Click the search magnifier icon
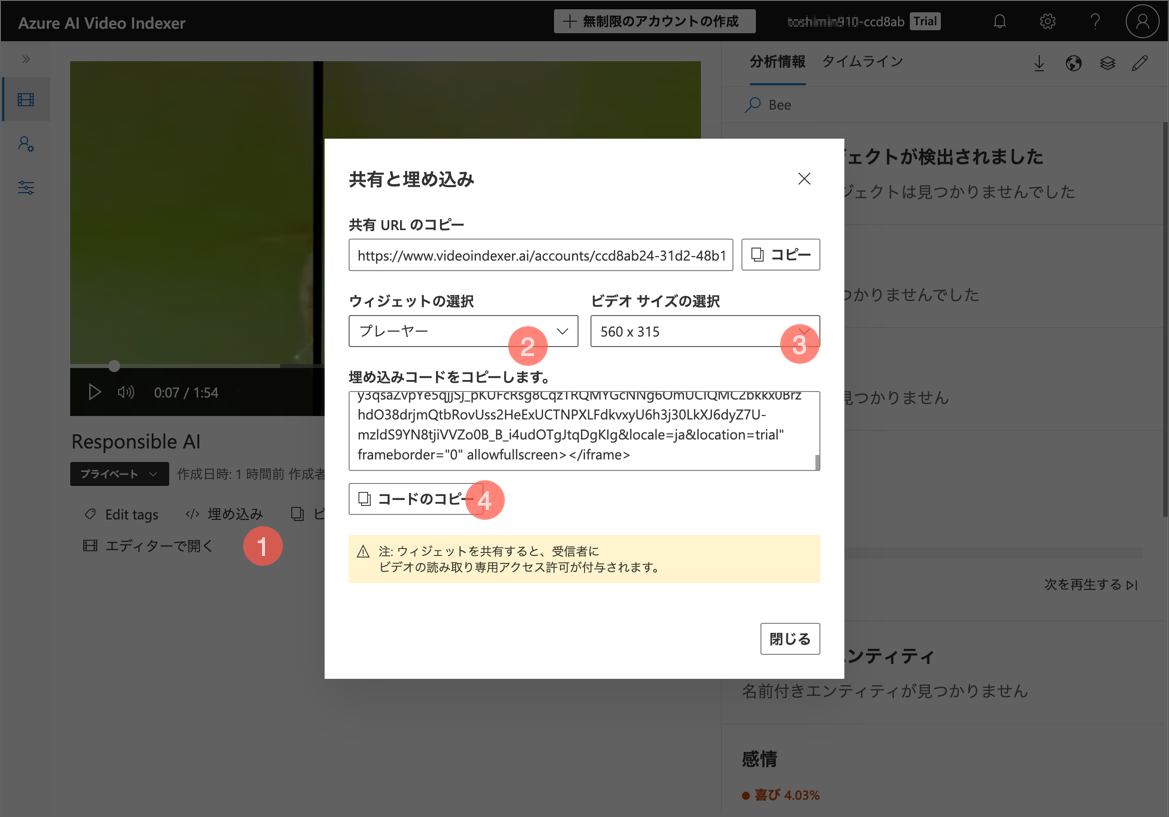Viewport: 1169px width, 817px height. point(753,105)
